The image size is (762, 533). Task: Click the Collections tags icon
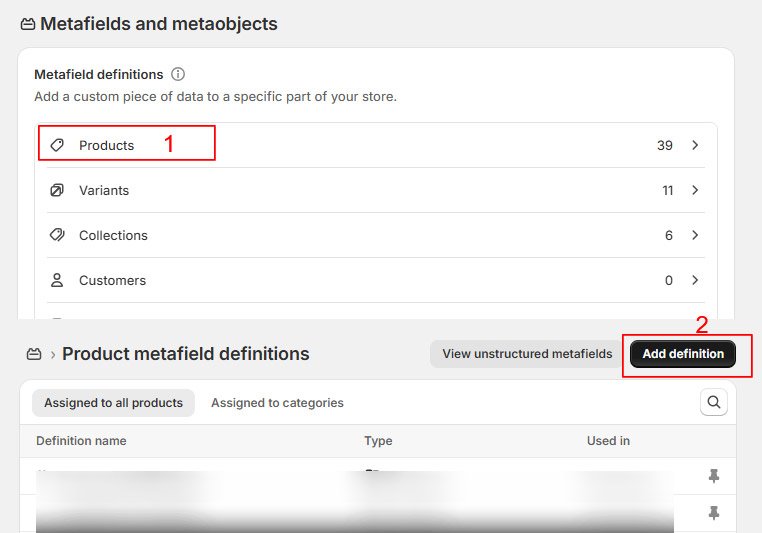(x=57, y=235)
